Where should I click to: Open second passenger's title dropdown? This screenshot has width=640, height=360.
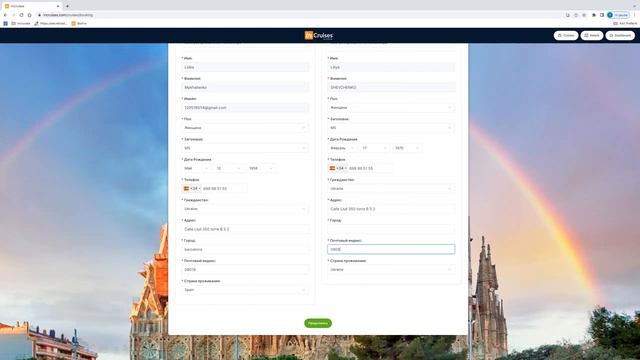[391, 128]
